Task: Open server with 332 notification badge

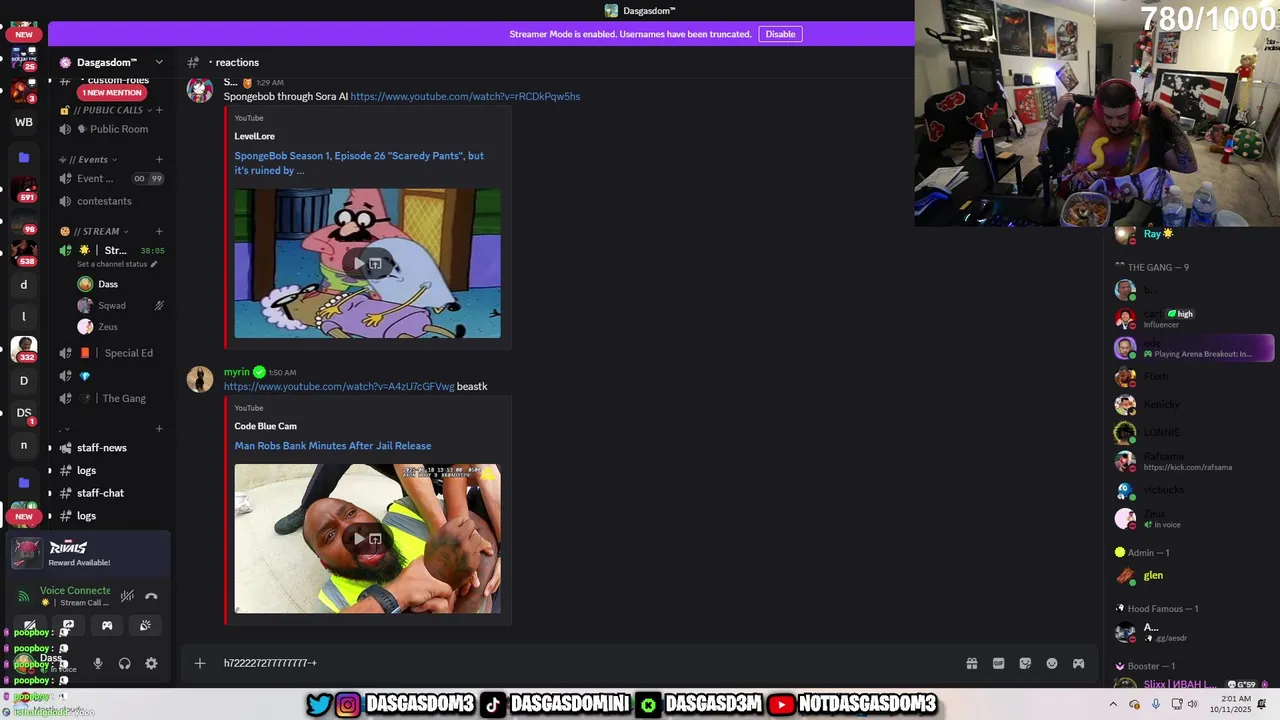Action: [x=24, y=348]
